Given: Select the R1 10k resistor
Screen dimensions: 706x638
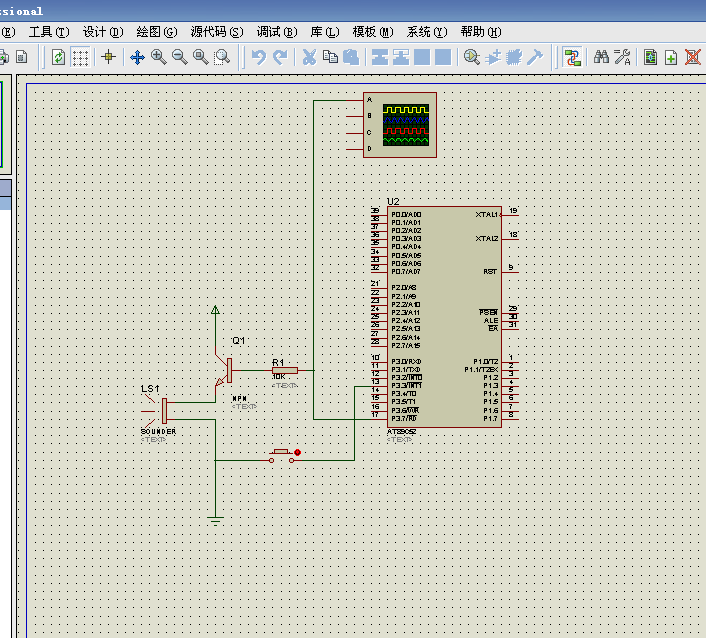Looking at the screenshot, I should coord(285,371).
